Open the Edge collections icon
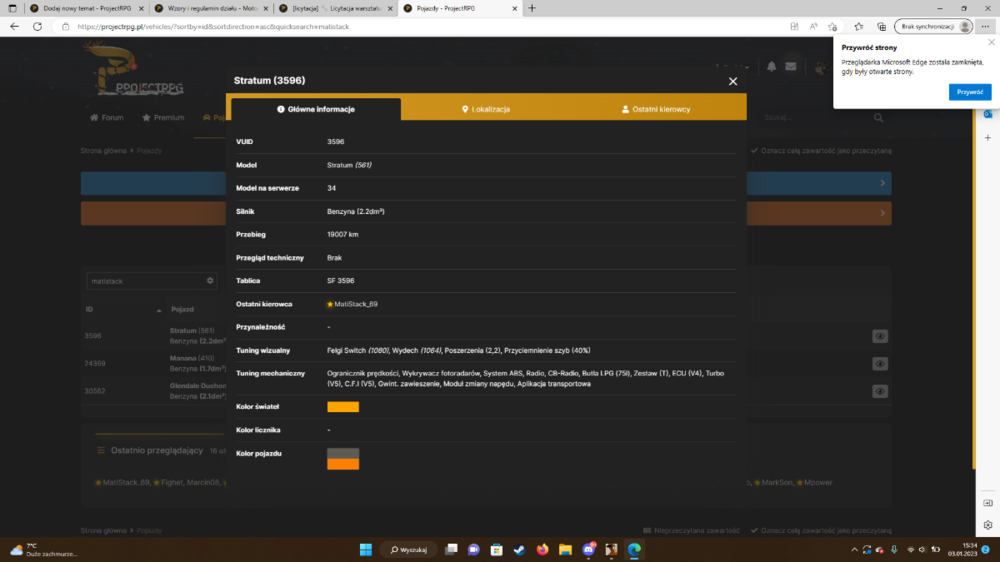 pos(881,27)
